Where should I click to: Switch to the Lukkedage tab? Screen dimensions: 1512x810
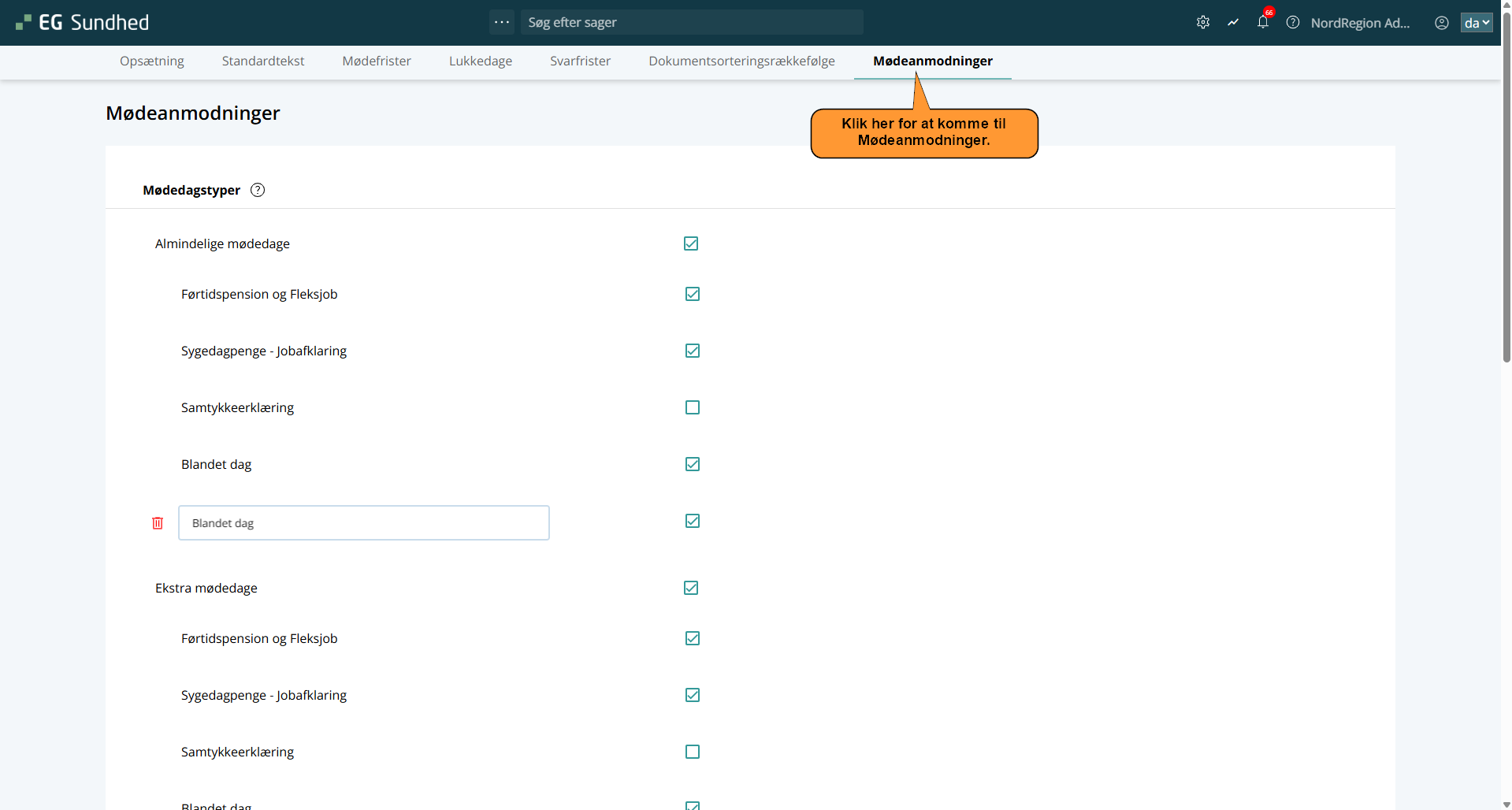tap(481, 61)
